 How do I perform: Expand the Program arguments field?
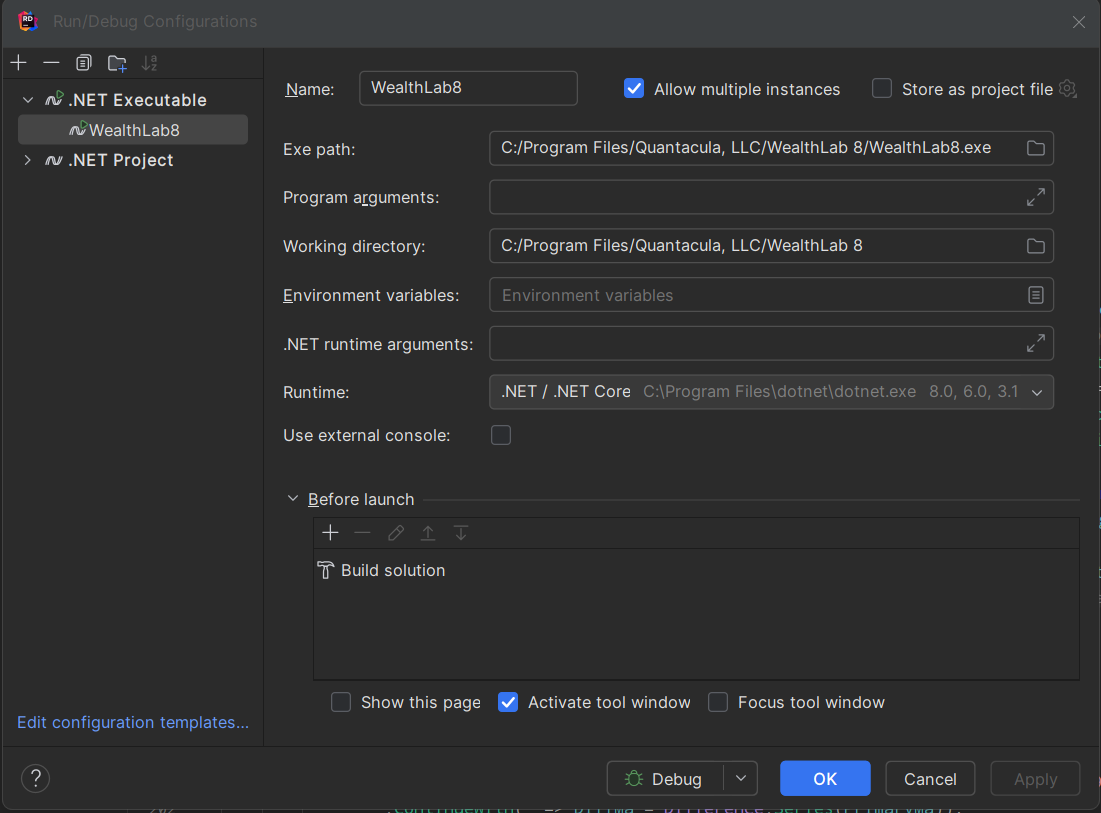click(1036, 197)
